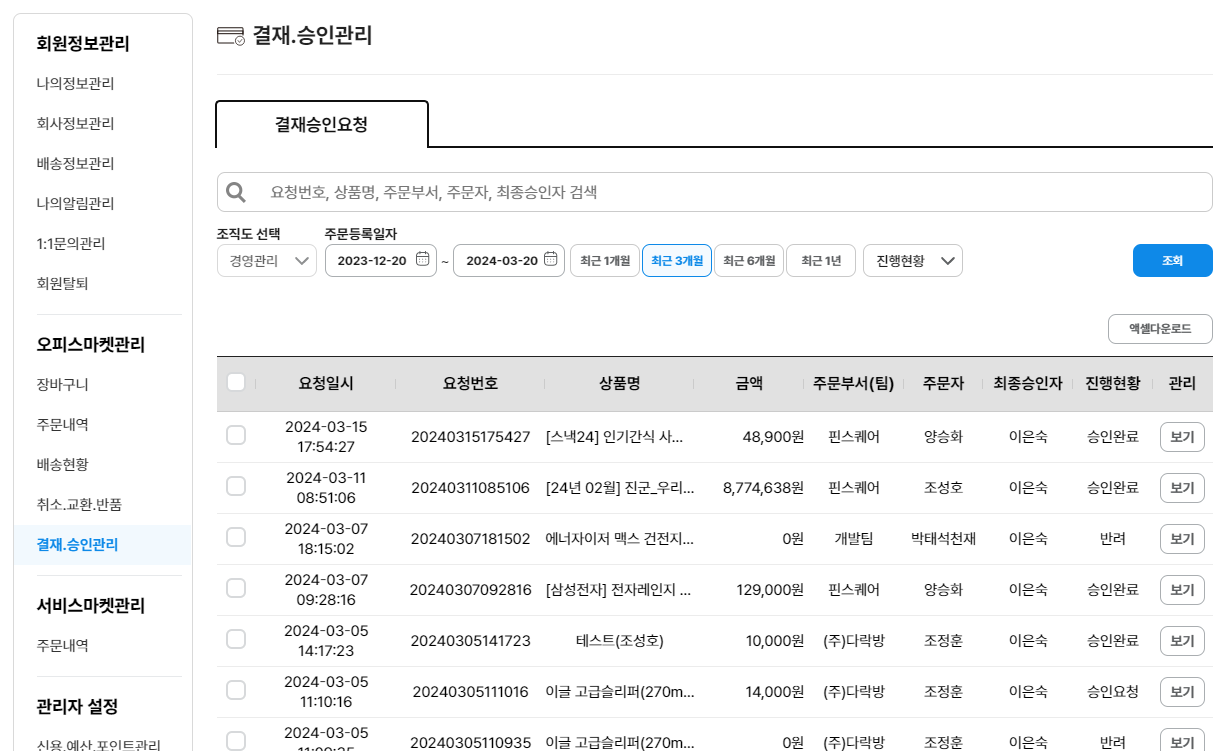Open the start date calendar icon
Image resolution: width=1227 pixels, height=751 pixels.
coord(422,260)
